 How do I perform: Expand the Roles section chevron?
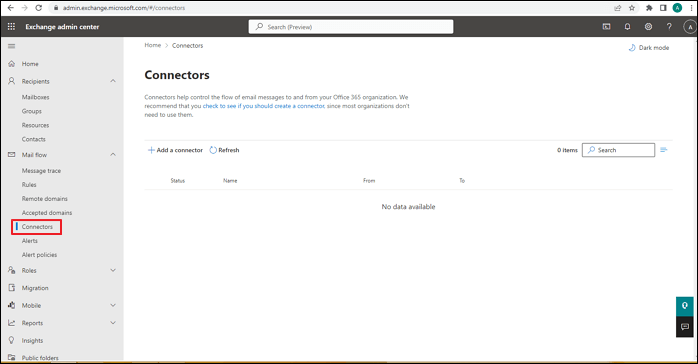pos(113,270)
